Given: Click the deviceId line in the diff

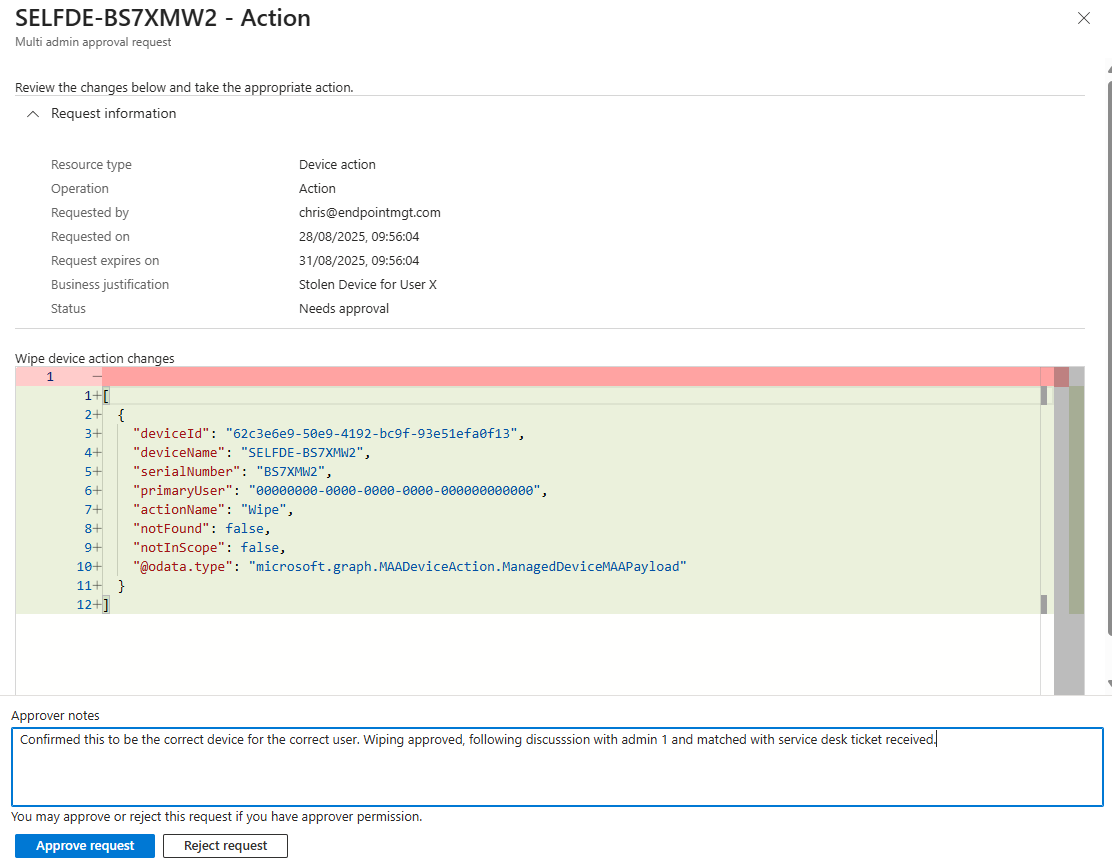Looking at the screenshot, I should 328,433.
